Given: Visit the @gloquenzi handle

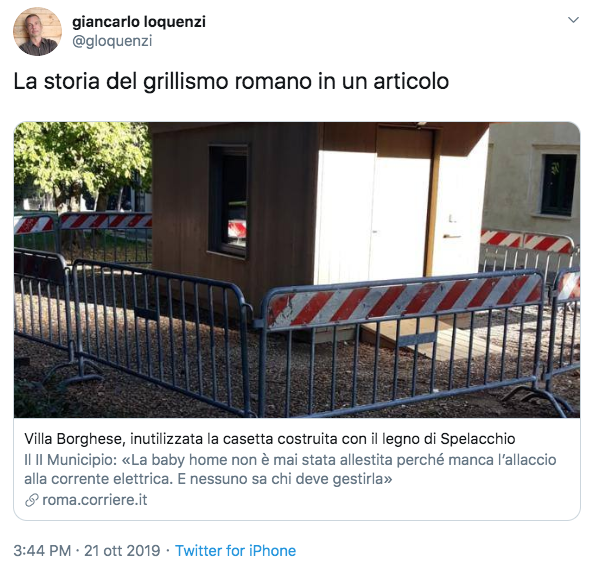Looking at the screenshot, I should click(x=112, y=41).
